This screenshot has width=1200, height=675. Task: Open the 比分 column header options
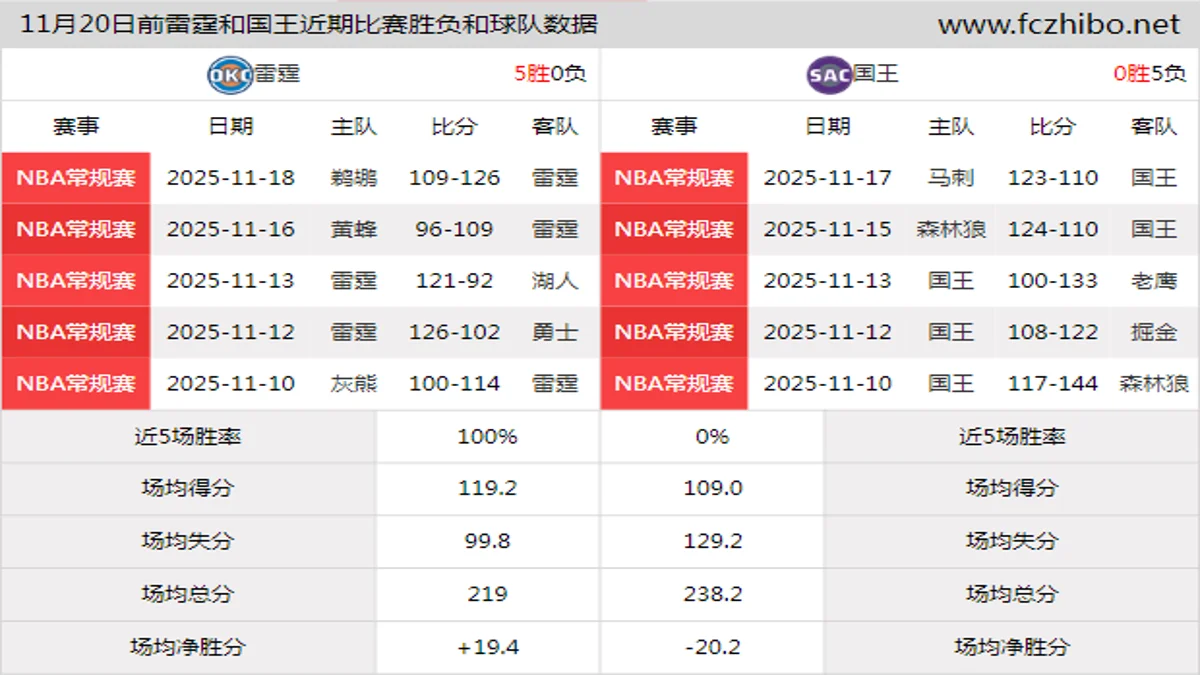click(x=451, y=126)
